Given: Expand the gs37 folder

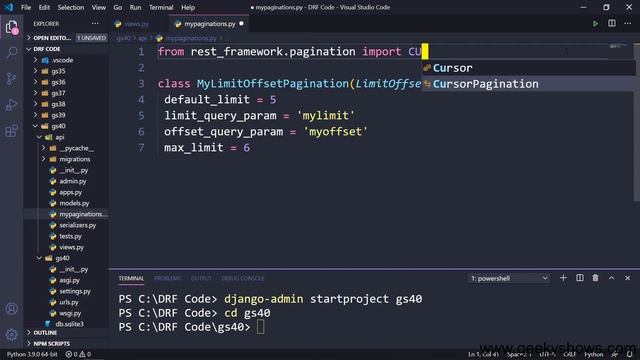Looking at the screenshot, I should click(x=67, y=93).
